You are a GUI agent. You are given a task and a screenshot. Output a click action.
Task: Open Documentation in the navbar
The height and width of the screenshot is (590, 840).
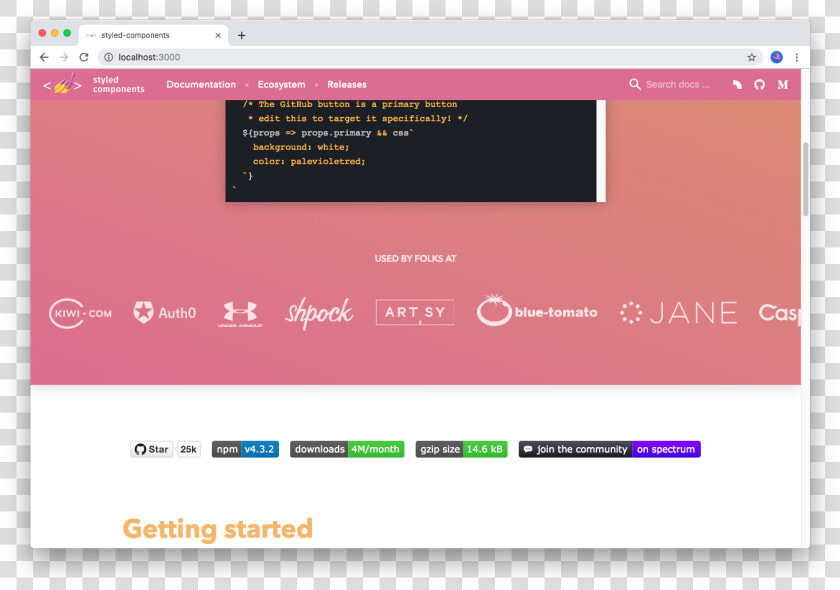[x=201, y=85]
